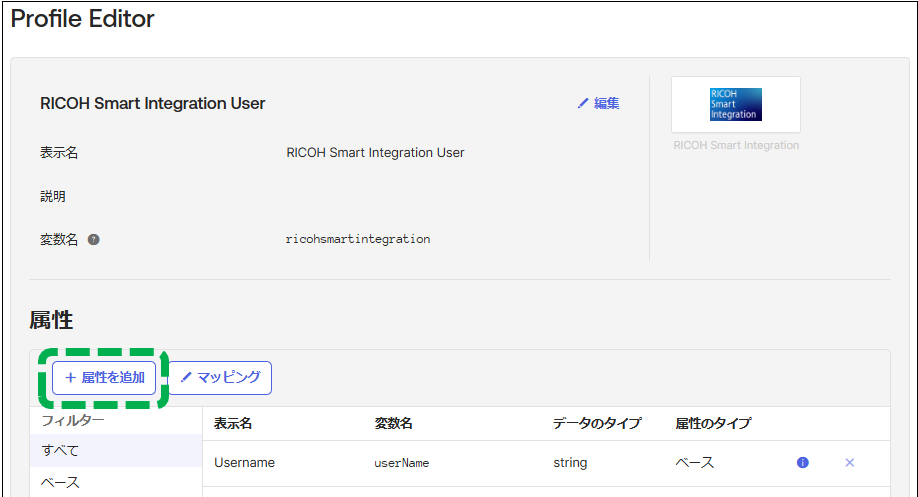Viewport: 918px width, 497px height.
Task: Click the 属性 section heading
Action: pos(51,320)
